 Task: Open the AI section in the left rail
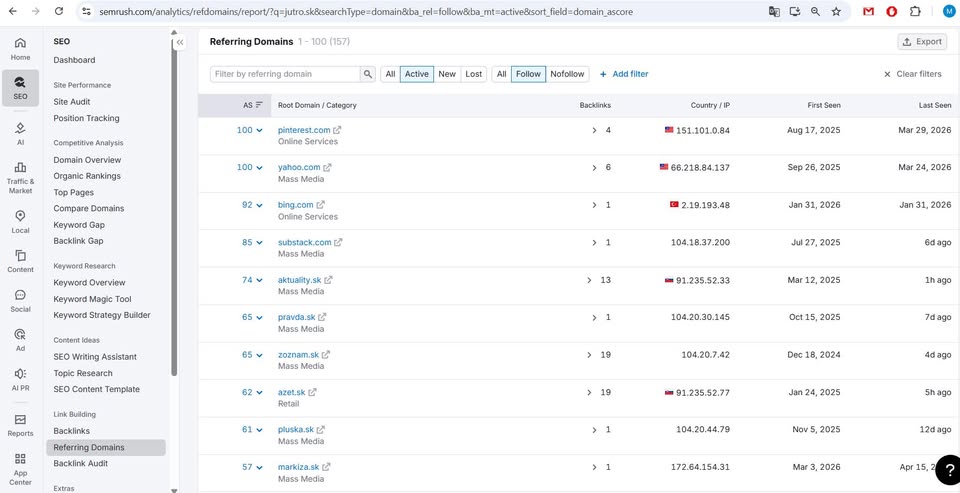20,134
